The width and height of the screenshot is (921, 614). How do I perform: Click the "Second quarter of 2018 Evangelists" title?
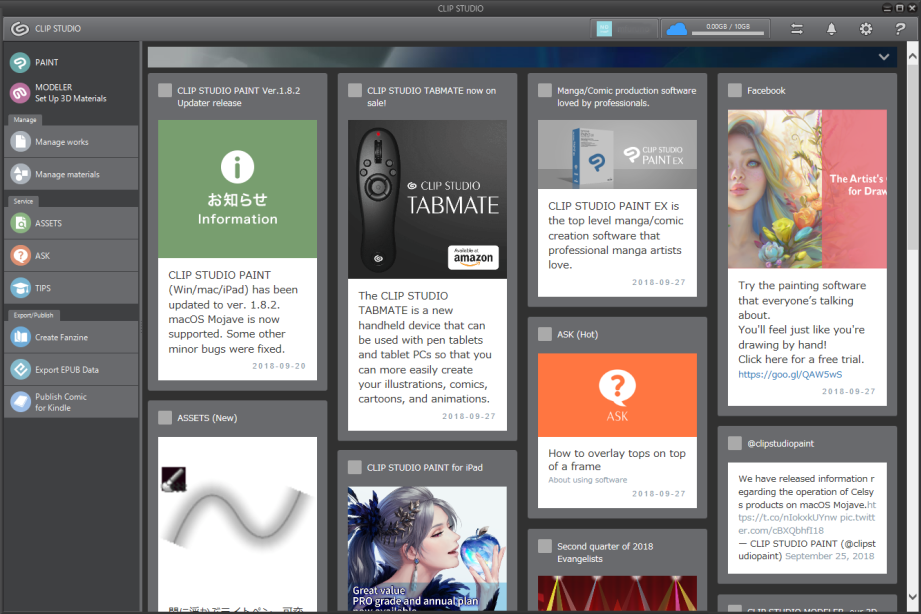pyautogui.click(x=605, y=552)
